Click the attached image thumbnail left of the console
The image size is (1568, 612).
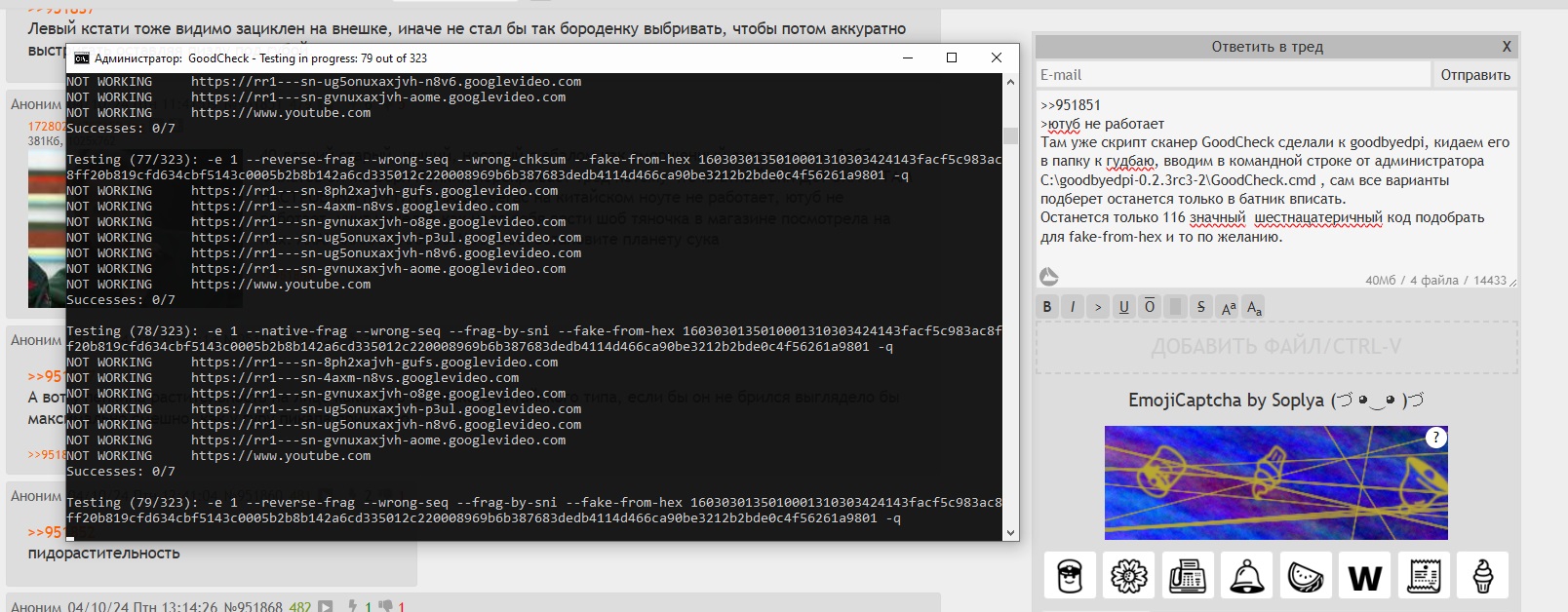[47, 229]
